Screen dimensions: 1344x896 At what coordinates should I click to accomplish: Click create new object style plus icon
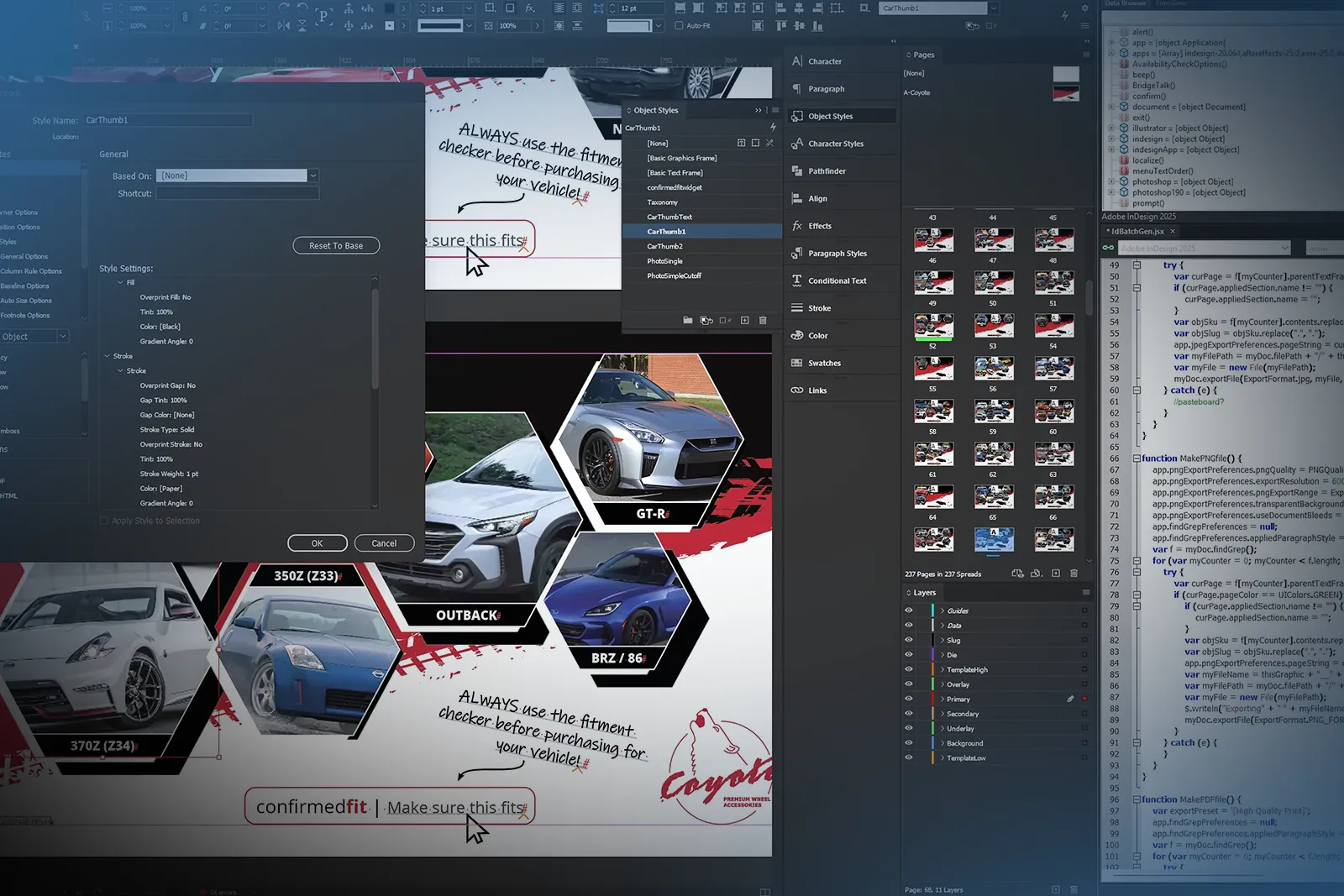tap(744, 320)
